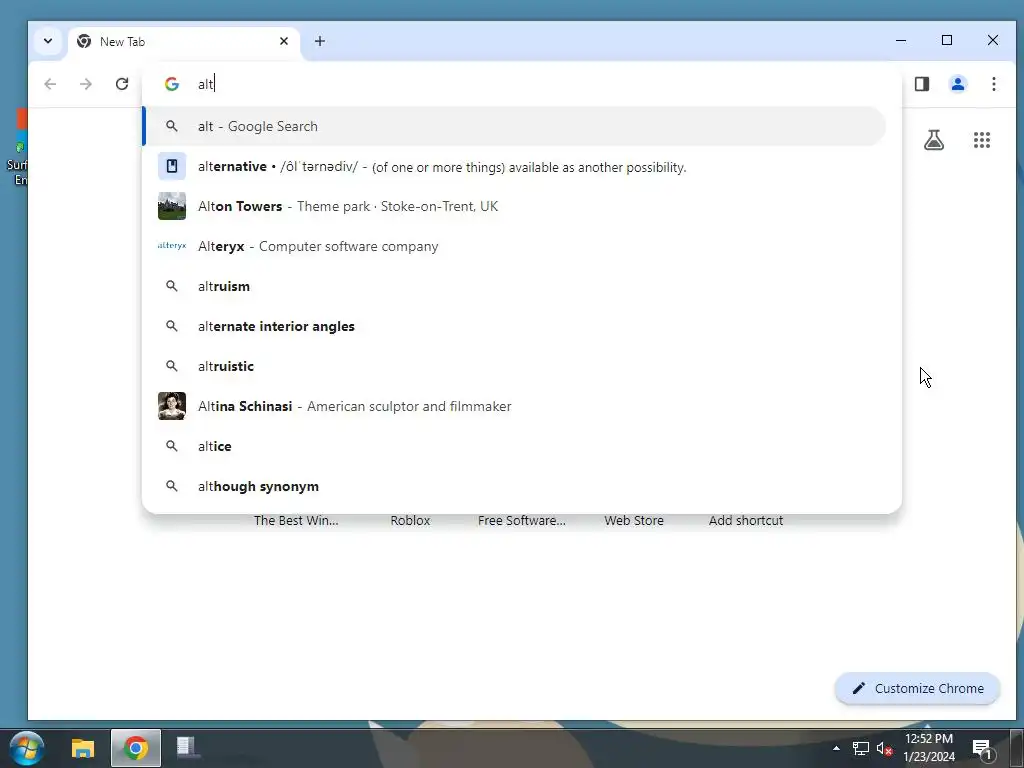The height and width of the screenshot is (768, 1024).
Task: Close the New Tab tab
Action: point(283,41)
